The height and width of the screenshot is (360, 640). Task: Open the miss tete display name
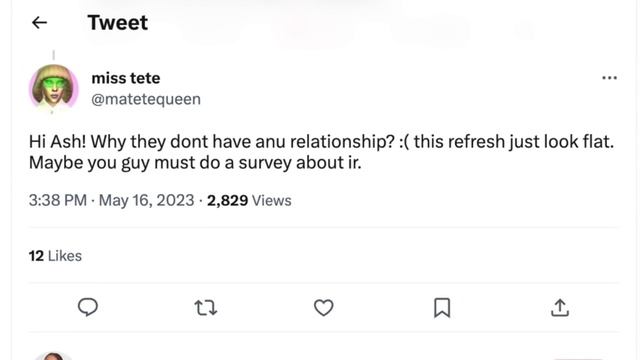coord(126,78)
